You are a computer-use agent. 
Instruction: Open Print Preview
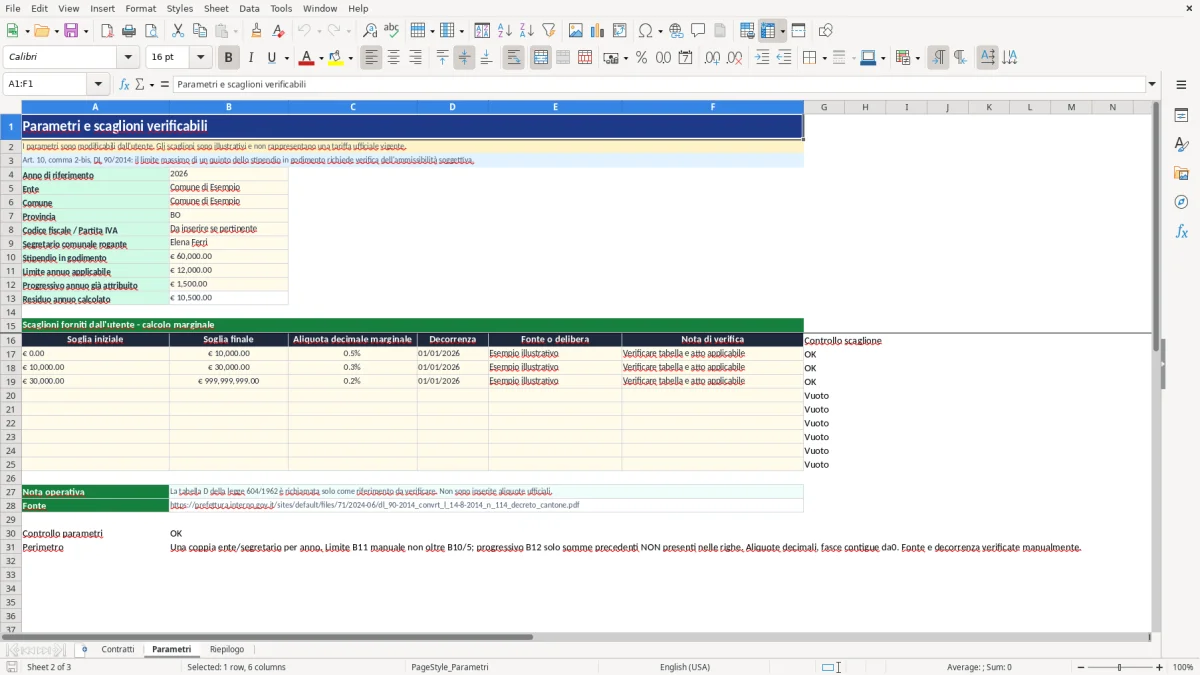pyautogui.click(x=151, y=31)
